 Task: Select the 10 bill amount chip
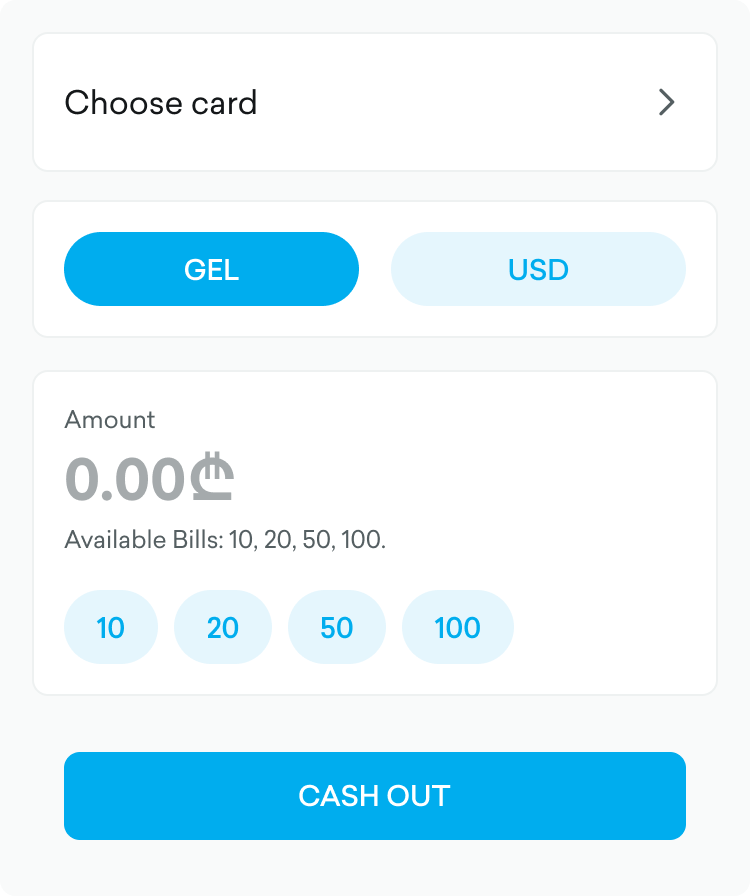pyautogui.click(x=111, y=627)
